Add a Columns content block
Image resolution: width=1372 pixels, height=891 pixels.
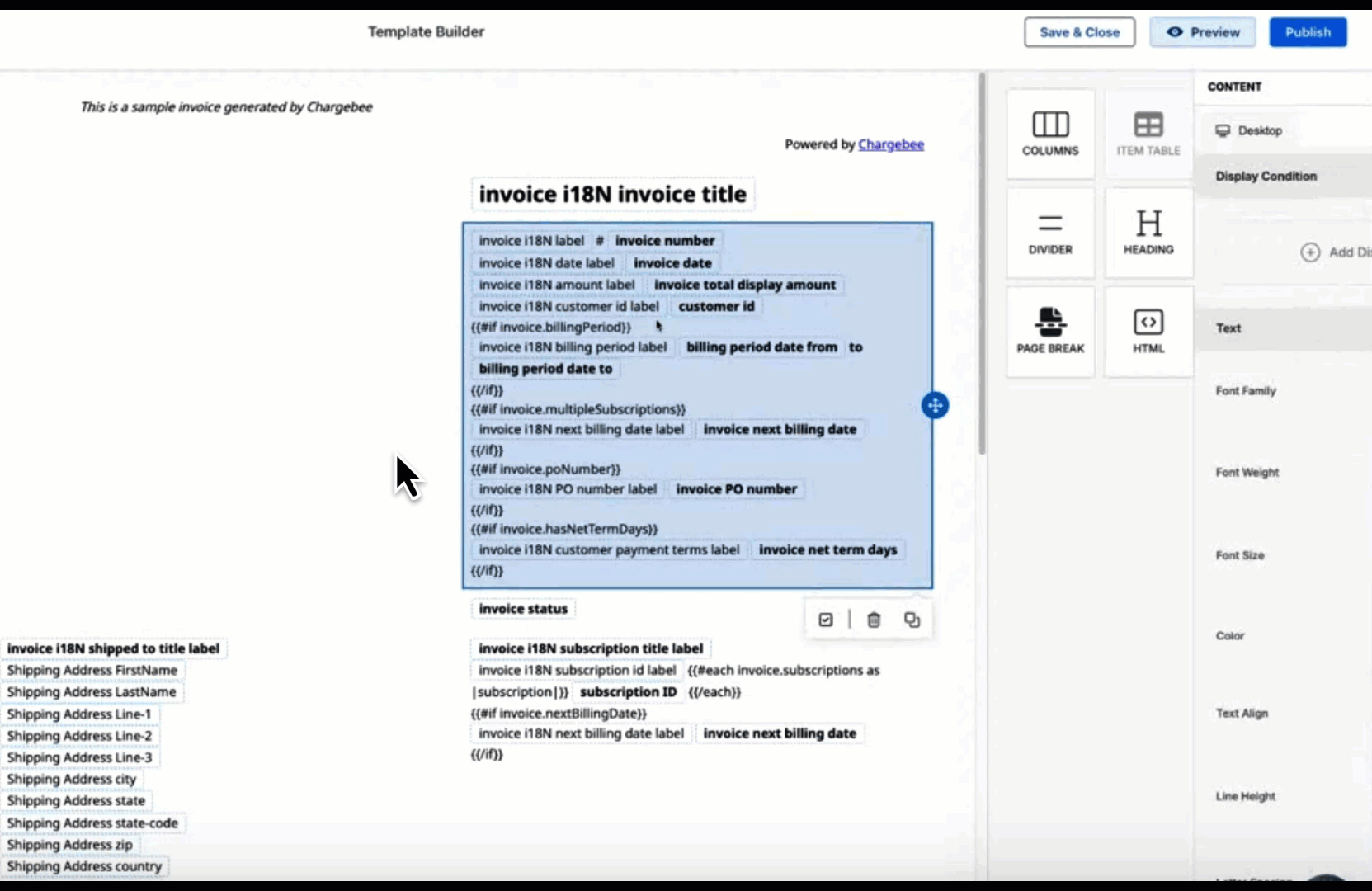coord(1050,134)
